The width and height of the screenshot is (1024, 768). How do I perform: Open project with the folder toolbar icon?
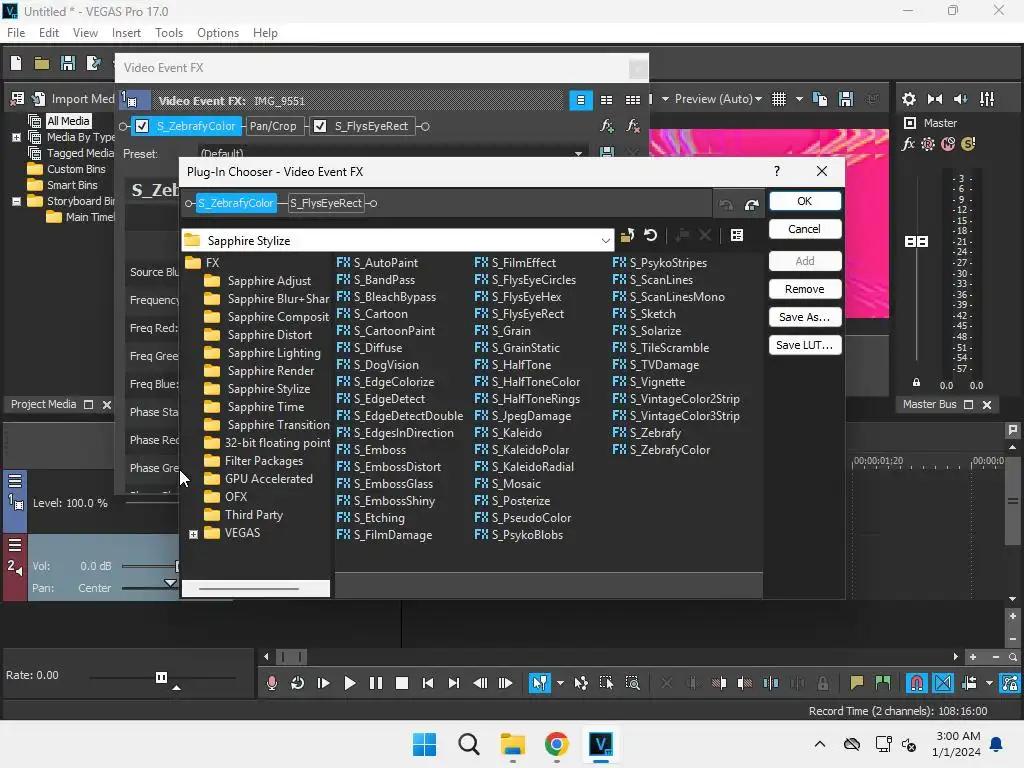pyautogui.click(x=42, y=63)
